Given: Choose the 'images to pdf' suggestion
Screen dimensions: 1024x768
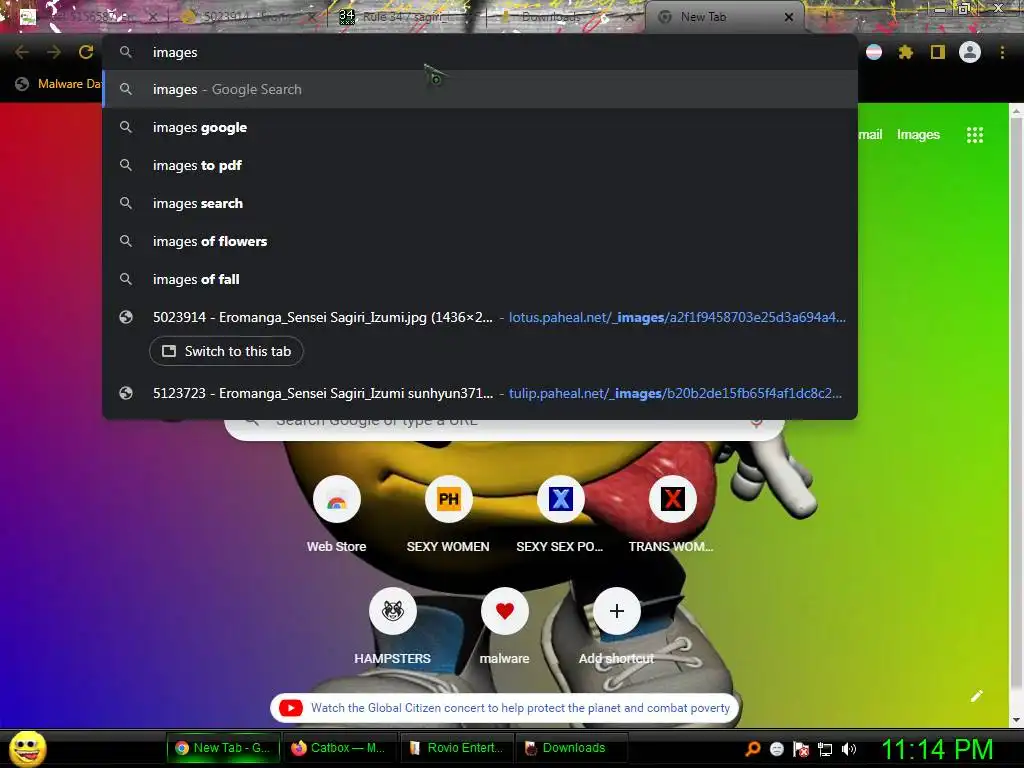Looking at the screenshot, I should point(480,165).
